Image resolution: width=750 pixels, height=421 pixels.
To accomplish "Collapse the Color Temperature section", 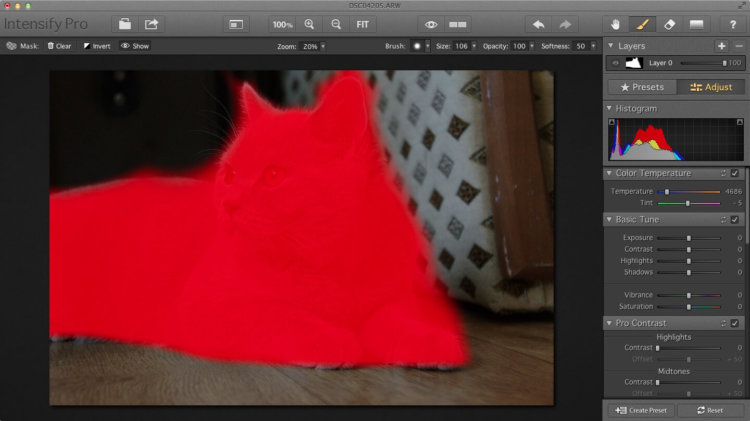I will [x=609, y=173].
